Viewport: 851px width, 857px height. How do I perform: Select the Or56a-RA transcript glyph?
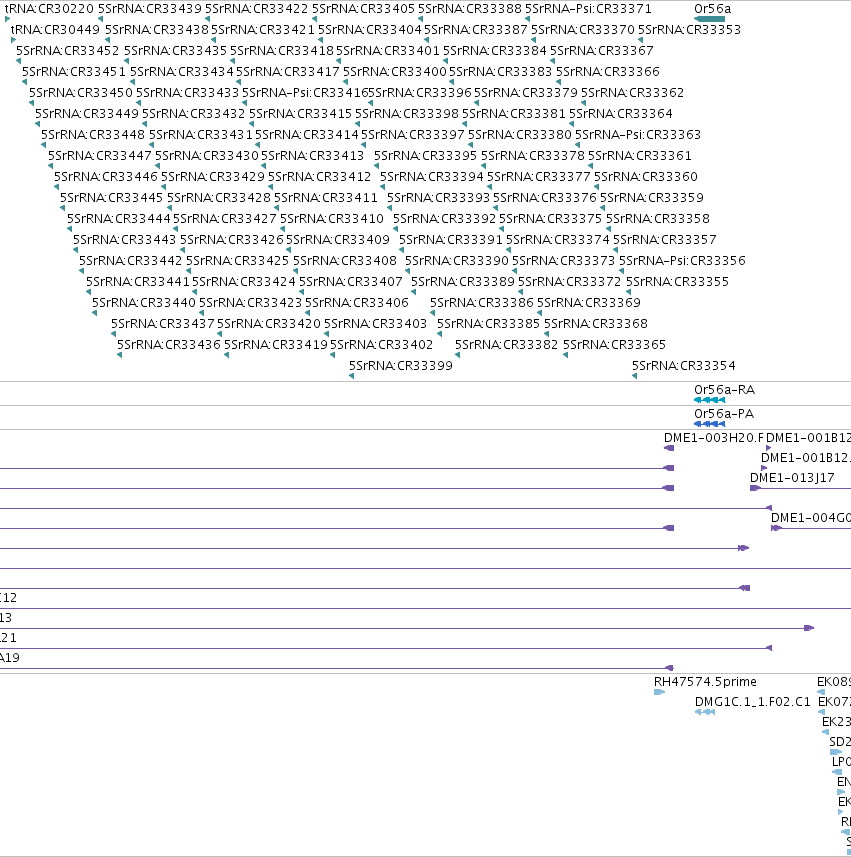709,400
